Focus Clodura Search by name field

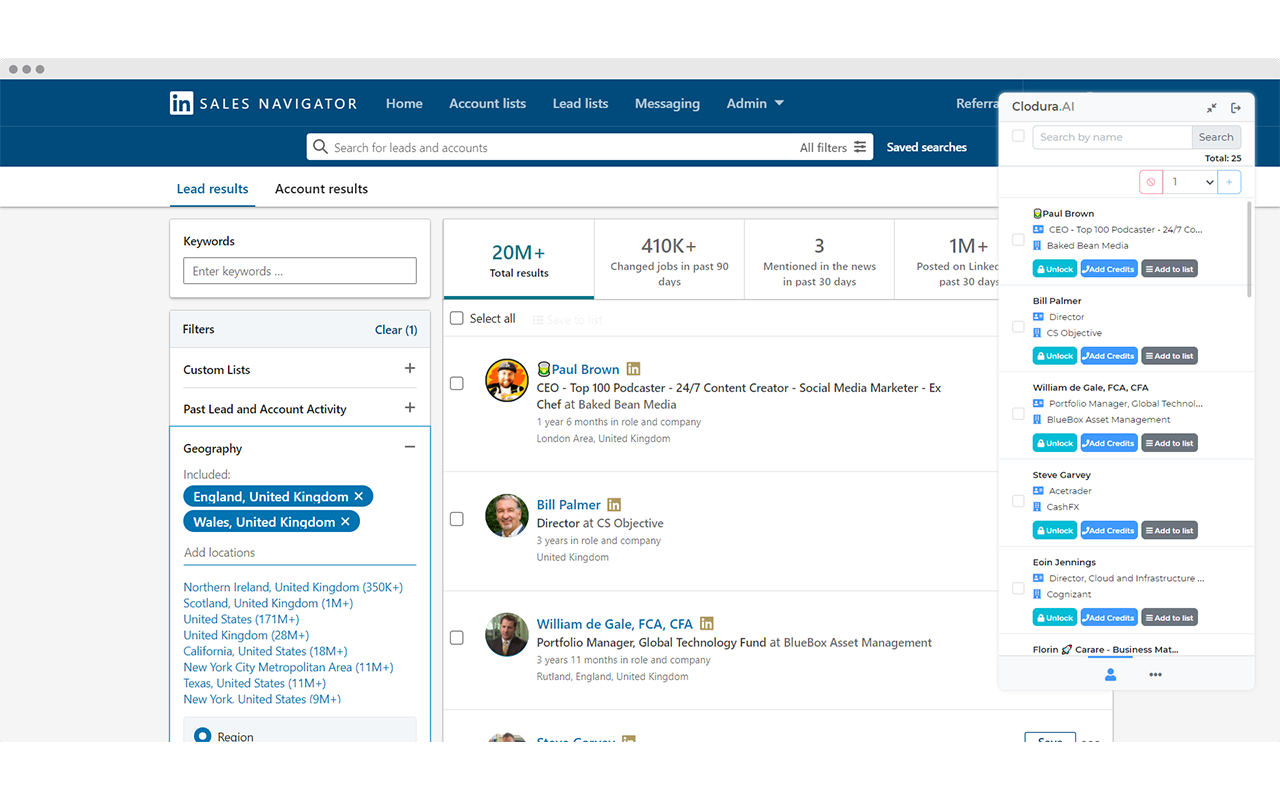click(x=1112, y=137)
